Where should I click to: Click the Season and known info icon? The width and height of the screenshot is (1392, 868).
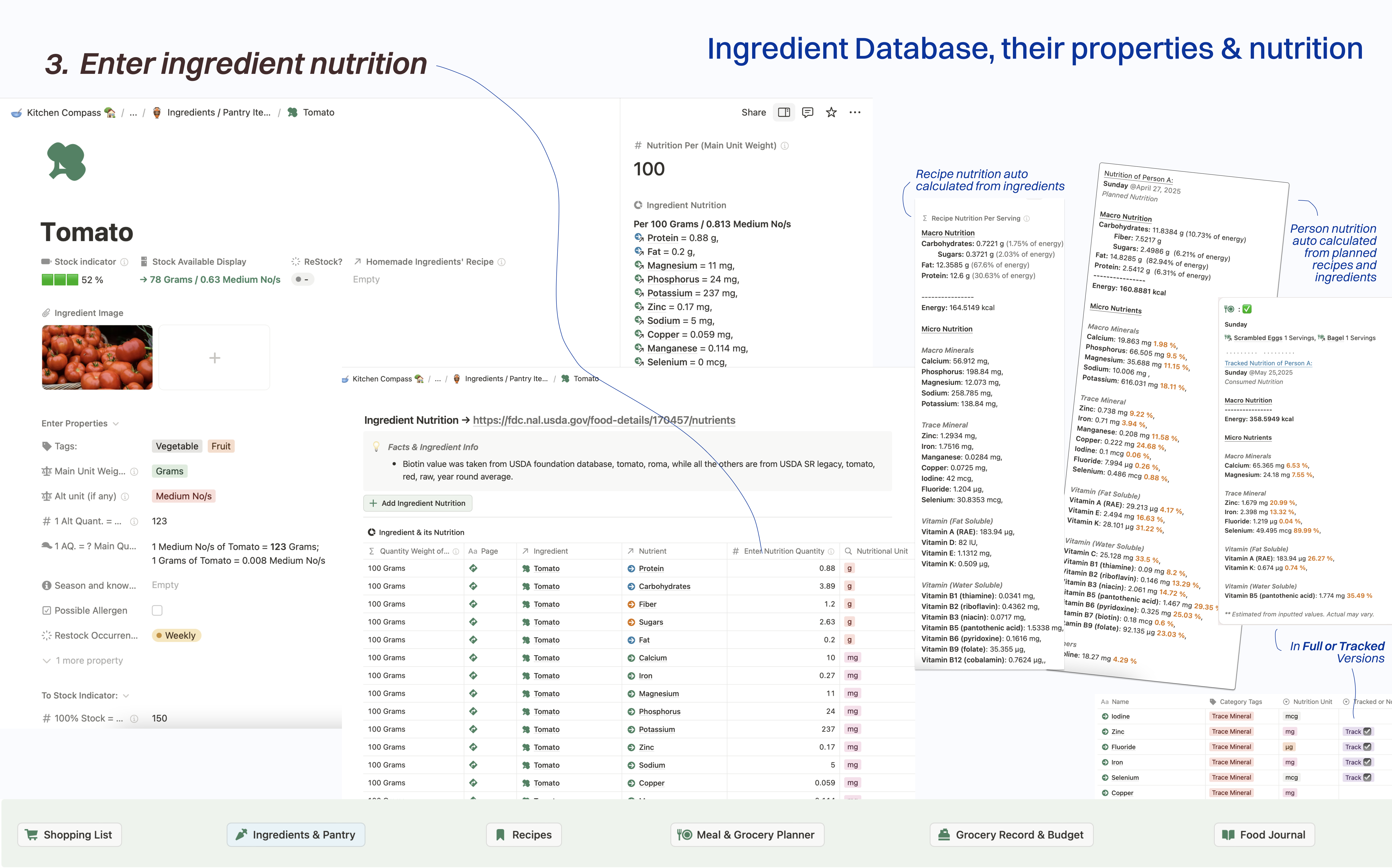tap(47, 585)
